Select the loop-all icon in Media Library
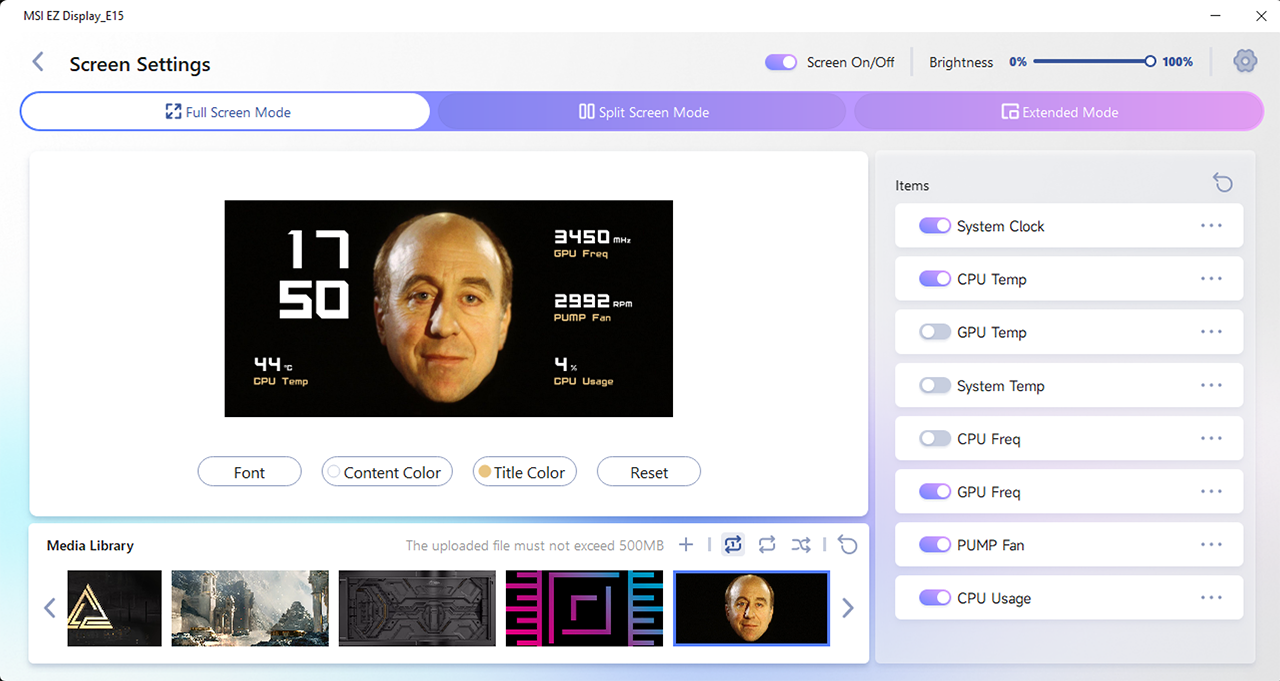Viewport: 1280px width, 681px height. [x=767, y=544]
